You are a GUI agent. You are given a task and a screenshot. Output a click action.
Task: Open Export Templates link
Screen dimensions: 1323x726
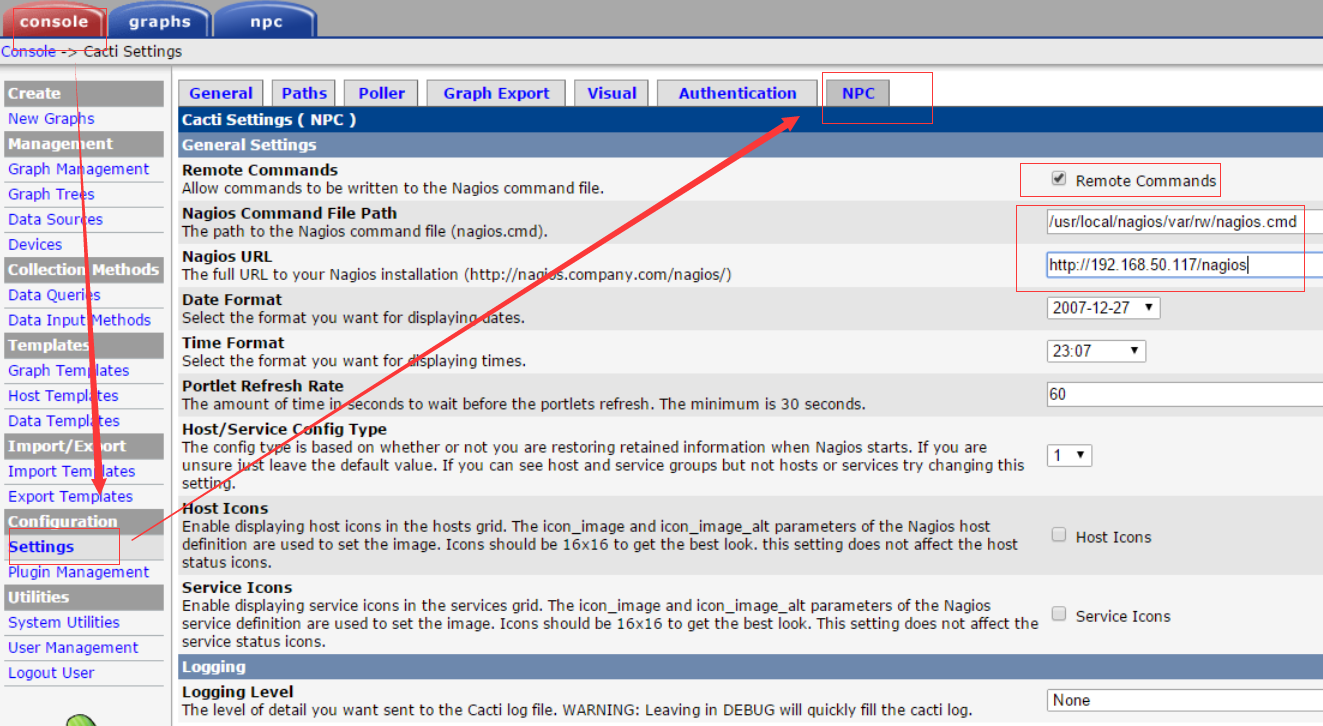click(70, 496)
